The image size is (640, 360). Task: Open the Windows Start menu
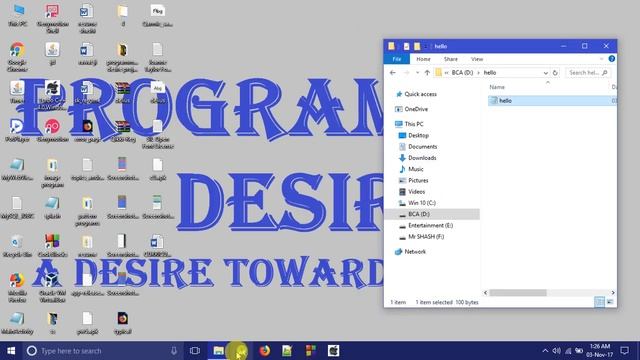(x=11, y=351)
